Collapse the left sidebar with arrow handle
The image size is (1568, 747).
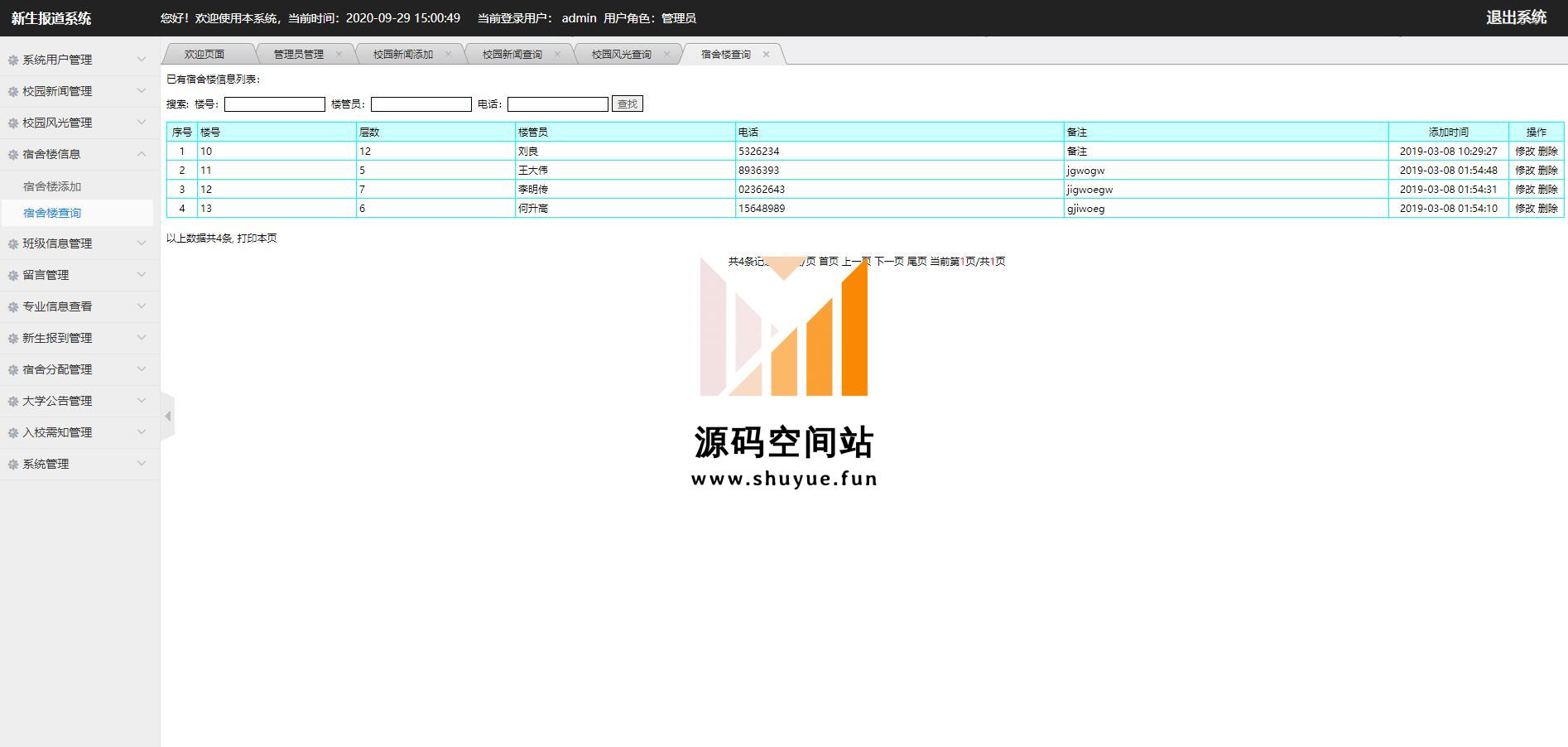pos(167,416)
